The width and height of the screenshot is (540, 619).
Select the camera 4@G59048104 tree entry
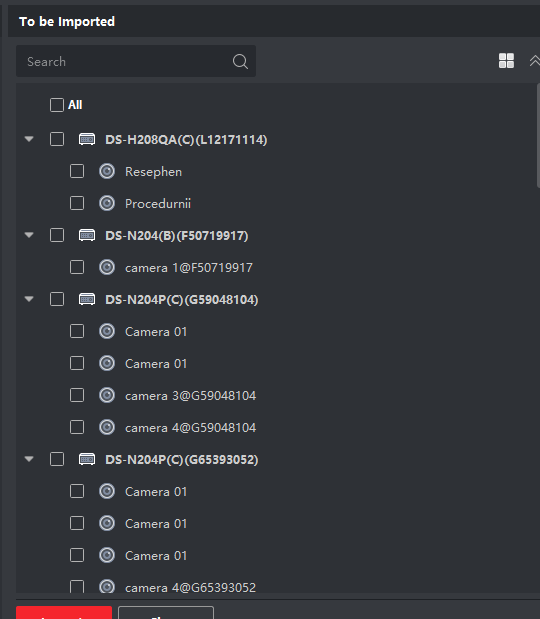click(x=191, y=428)
